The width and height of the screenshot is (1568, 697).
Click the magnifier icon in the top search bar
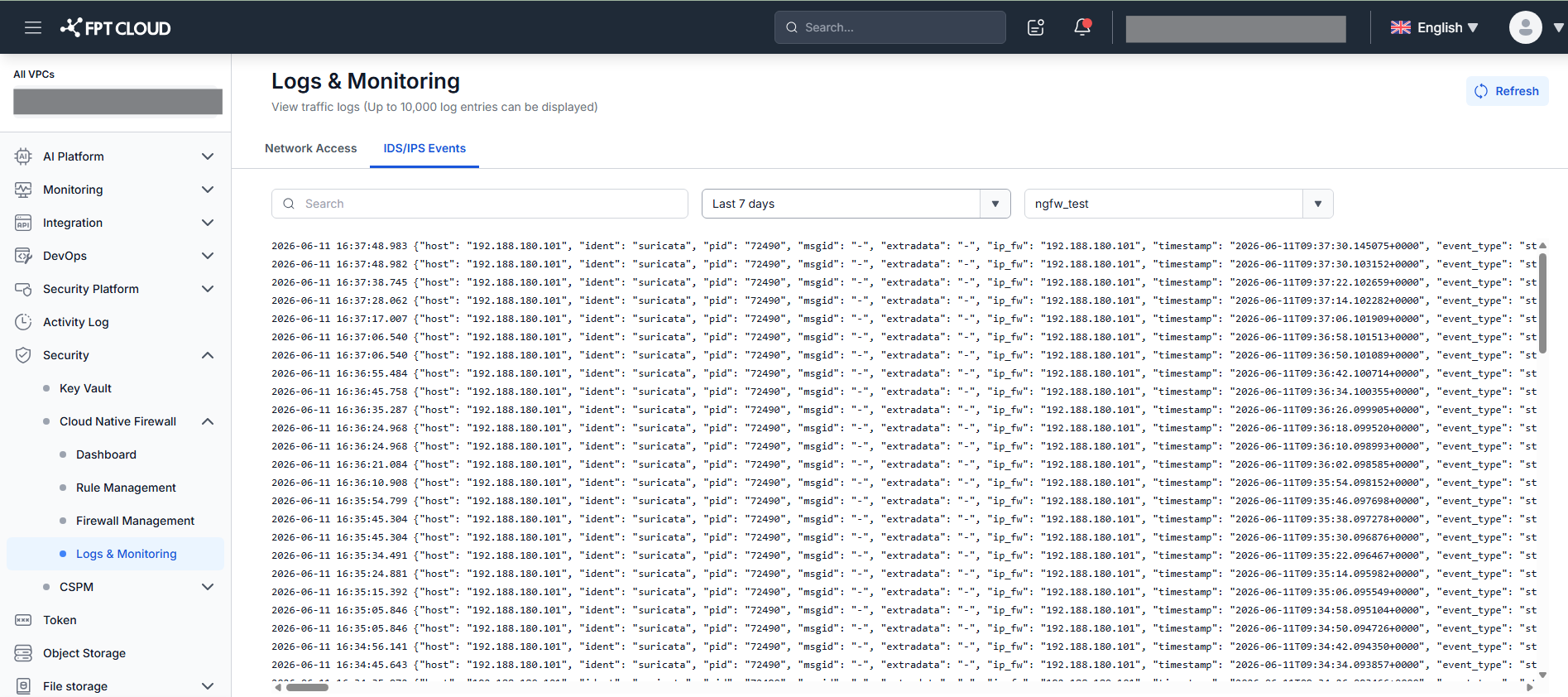(792, 27)
